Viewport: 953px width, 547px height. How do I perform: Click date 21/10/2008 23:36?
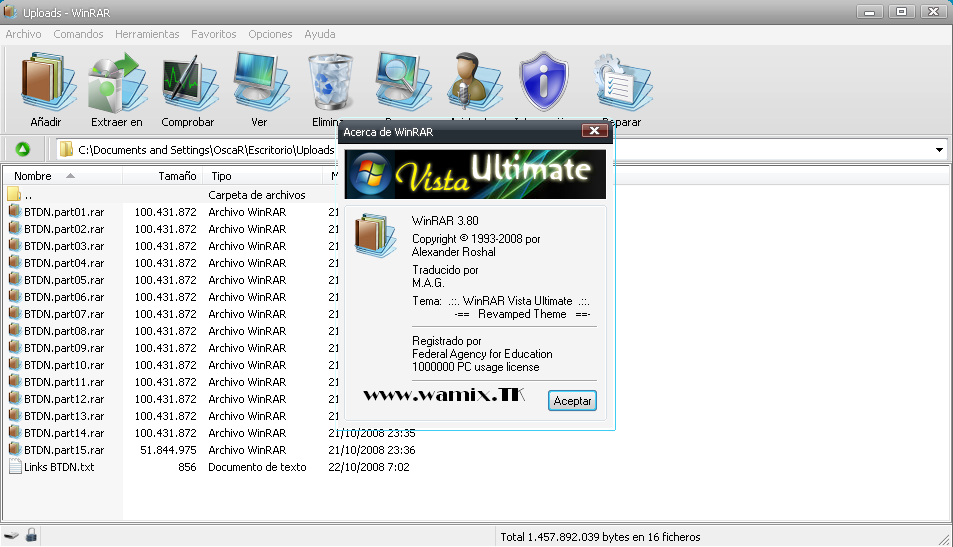[x=371, y=450]
